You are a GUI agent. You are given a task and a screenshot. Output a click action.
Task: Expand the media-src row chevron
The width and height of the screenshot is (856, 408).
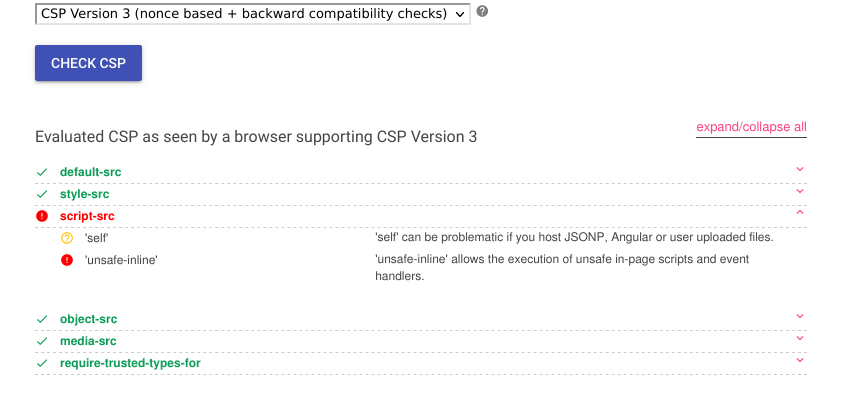800,339
